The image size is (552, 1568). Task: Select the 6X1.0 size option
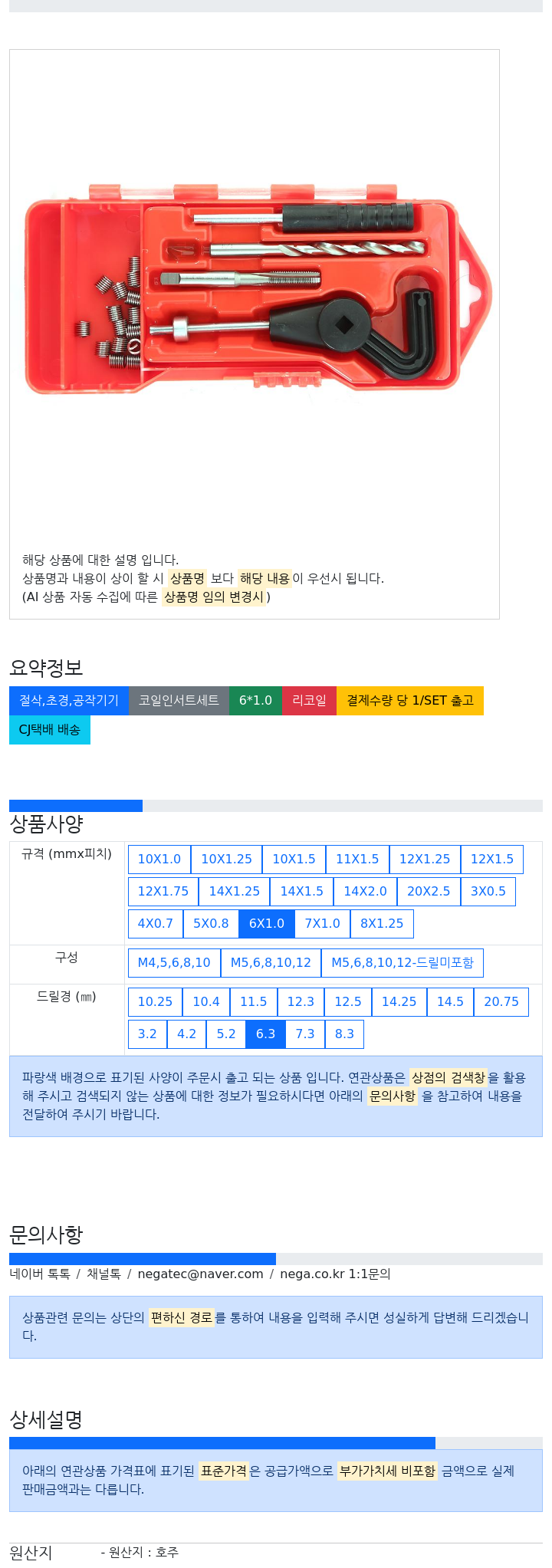[x=267, y=924]
